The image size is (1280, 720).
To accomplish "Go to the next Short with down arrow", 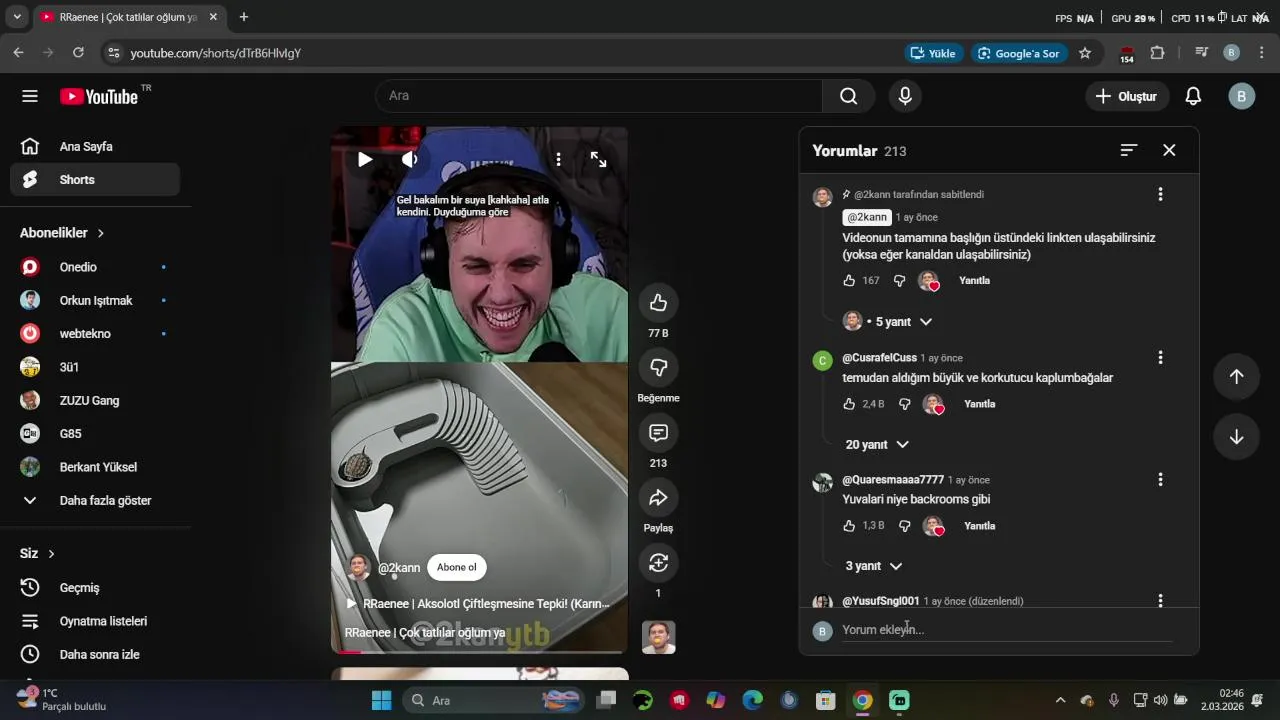I will click(x=1236, y=437).
